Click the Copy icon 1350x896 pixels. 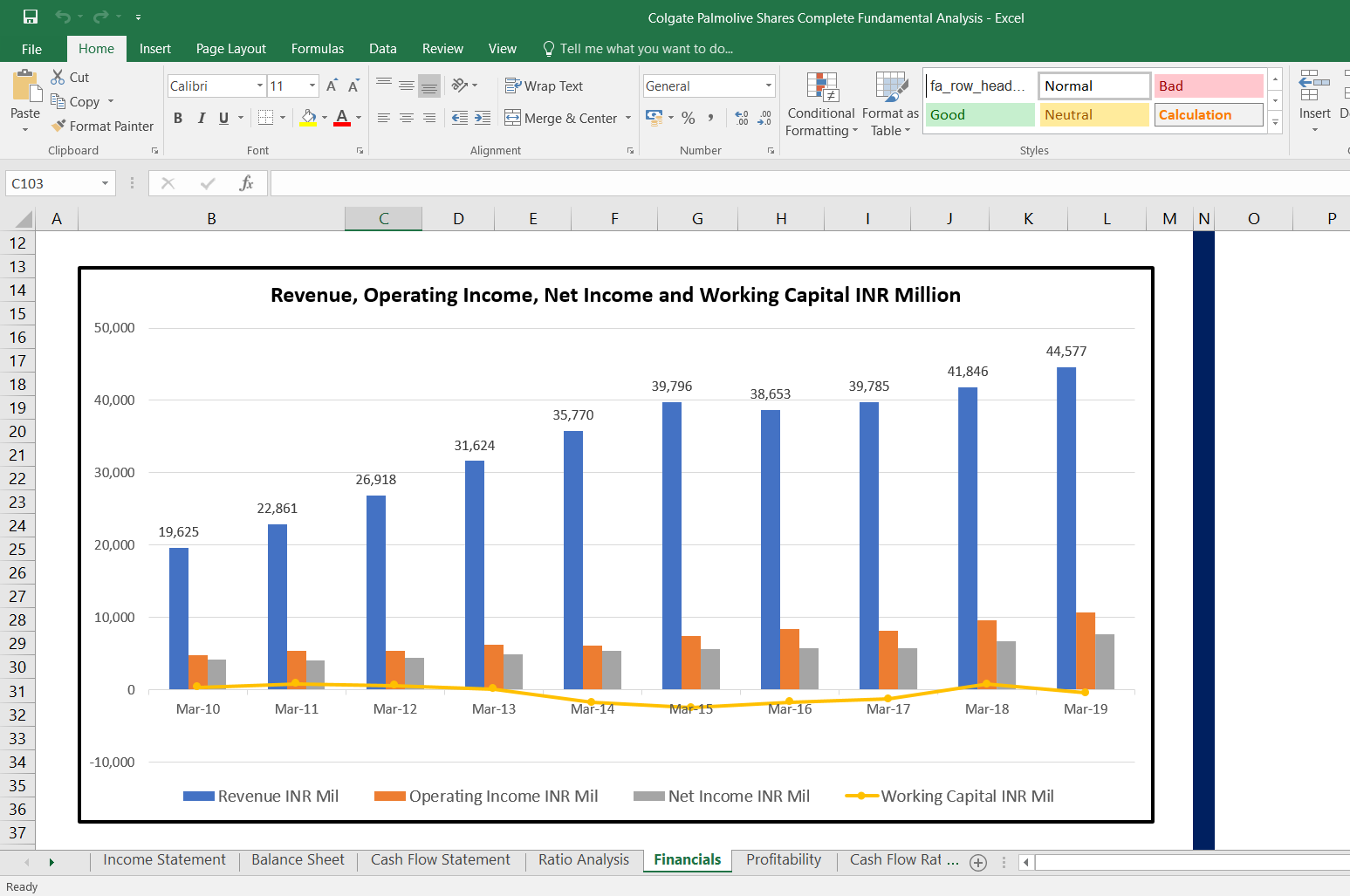tap(58, 101)
